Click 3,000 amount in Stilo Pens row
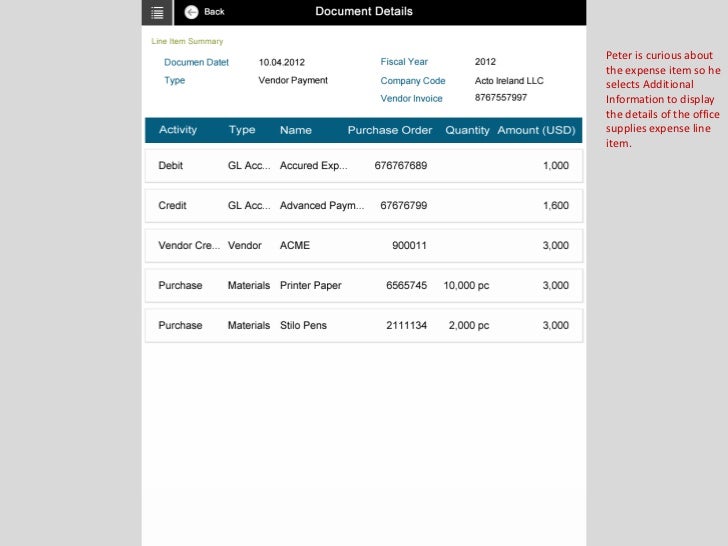Screen dimensions: 728x546 (556, 325)
